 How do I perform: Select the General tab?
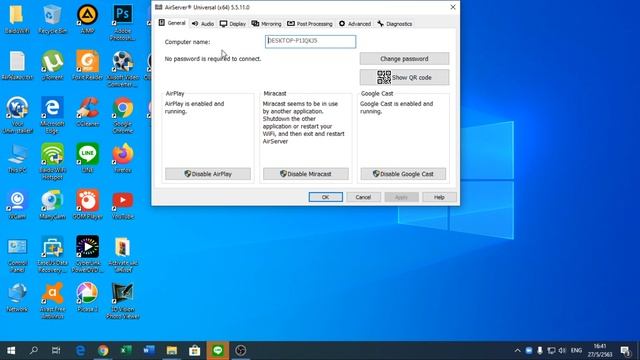[172, 23]
